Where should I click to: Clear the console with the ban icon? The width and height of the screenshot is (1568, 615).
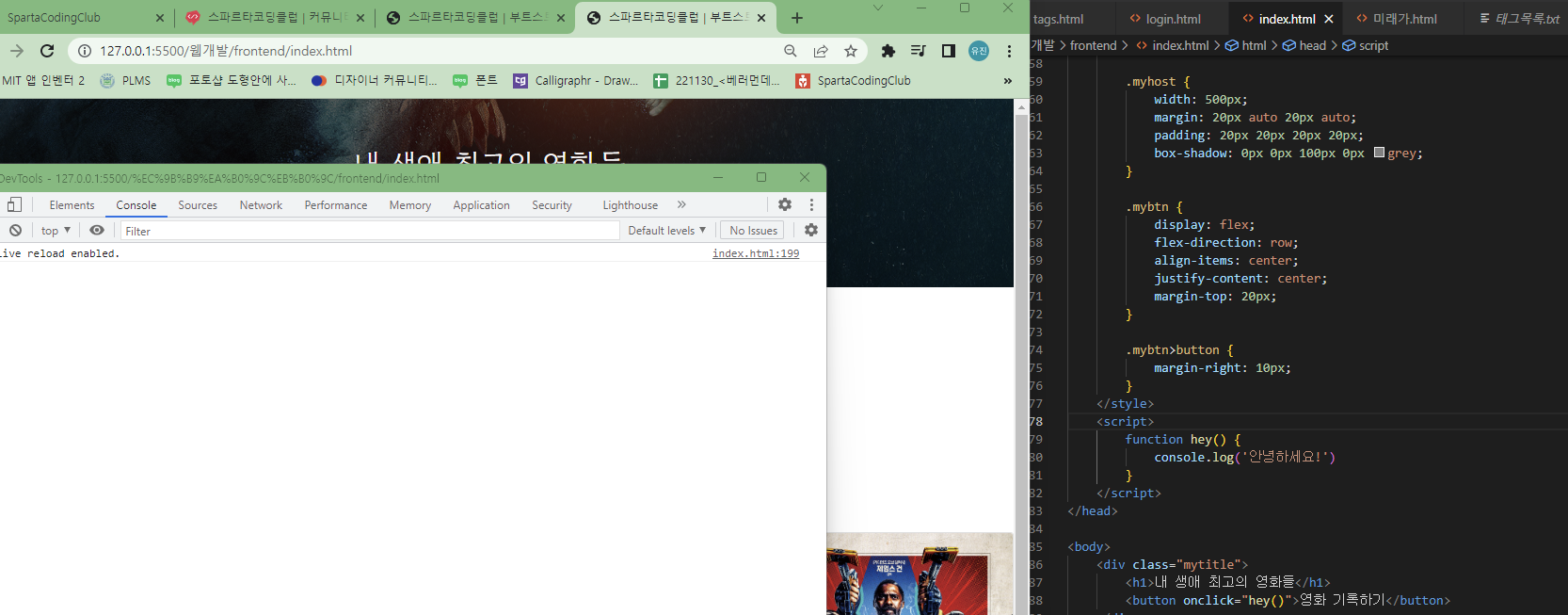tap(15, 230)
